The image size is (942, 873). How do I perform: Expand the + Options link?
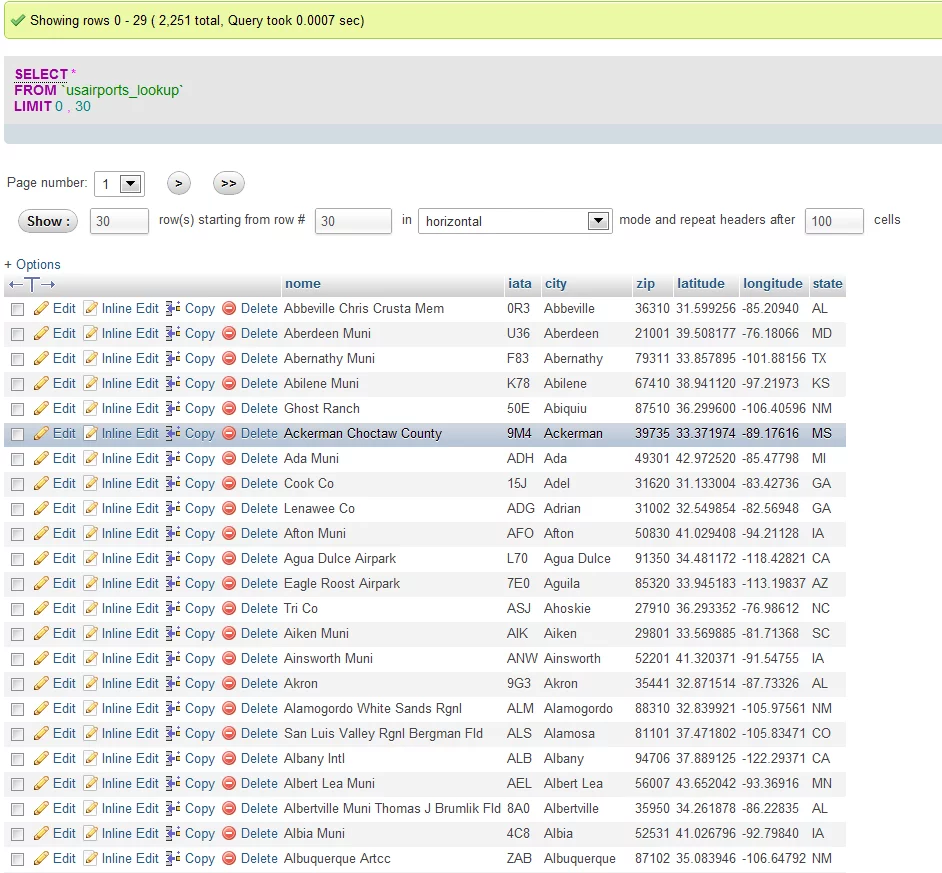pos(33,264)
